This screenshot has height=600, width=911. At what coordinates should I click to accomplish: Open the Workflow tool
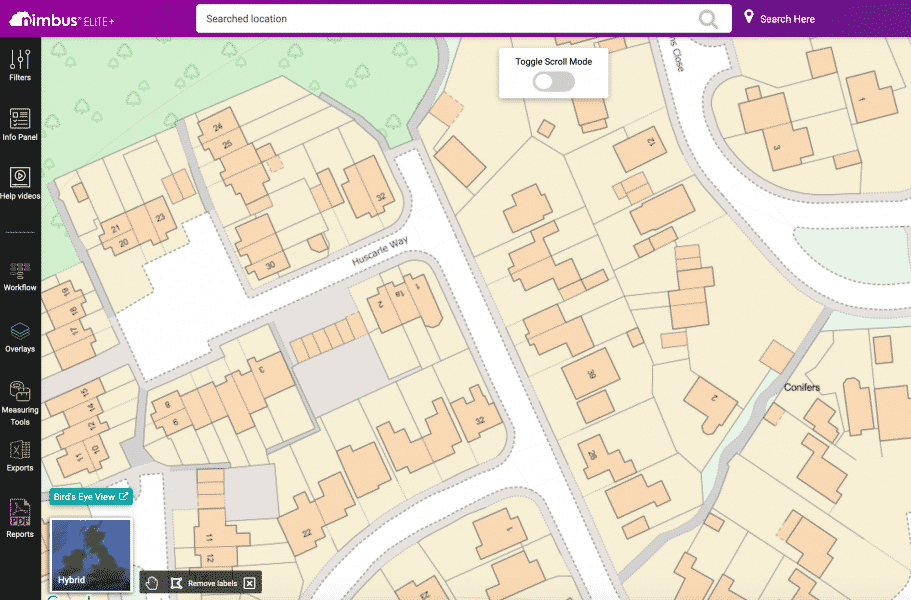tap(20, 277)
